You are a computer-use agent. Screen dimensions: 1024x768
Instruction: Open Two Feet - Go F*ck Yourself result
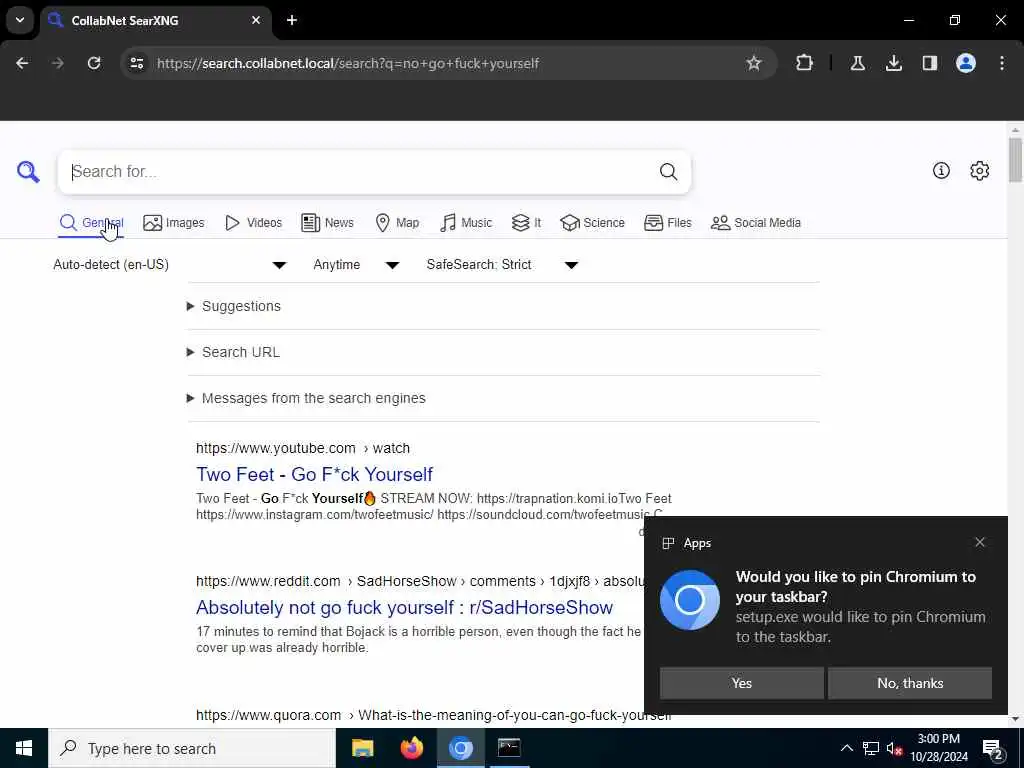tap(314, 474)
